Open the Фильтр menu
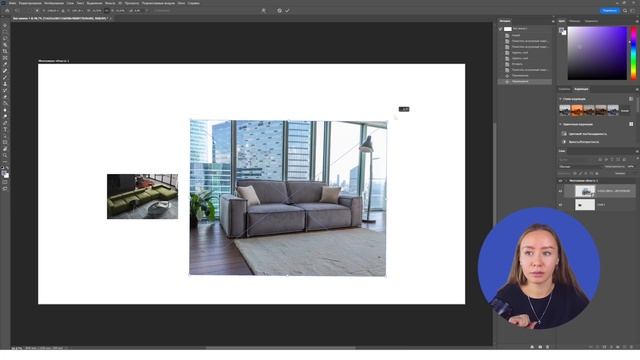Screen dimensions: 640x360 point(110,3)
